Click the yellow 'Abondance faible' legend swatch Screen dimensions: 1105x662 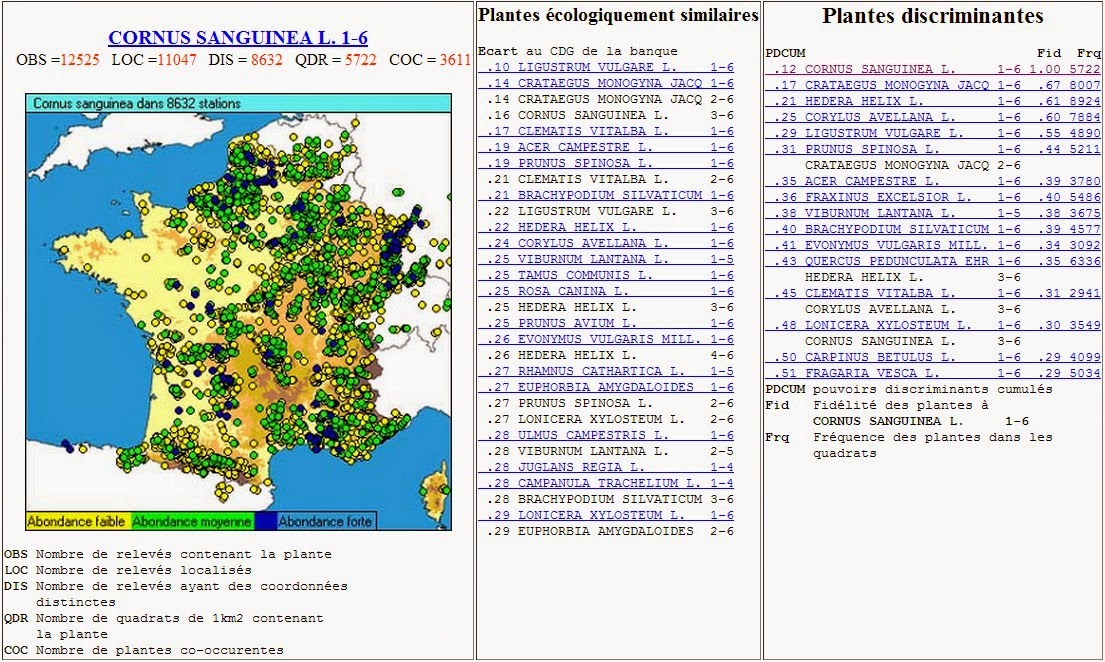[78, 522]
